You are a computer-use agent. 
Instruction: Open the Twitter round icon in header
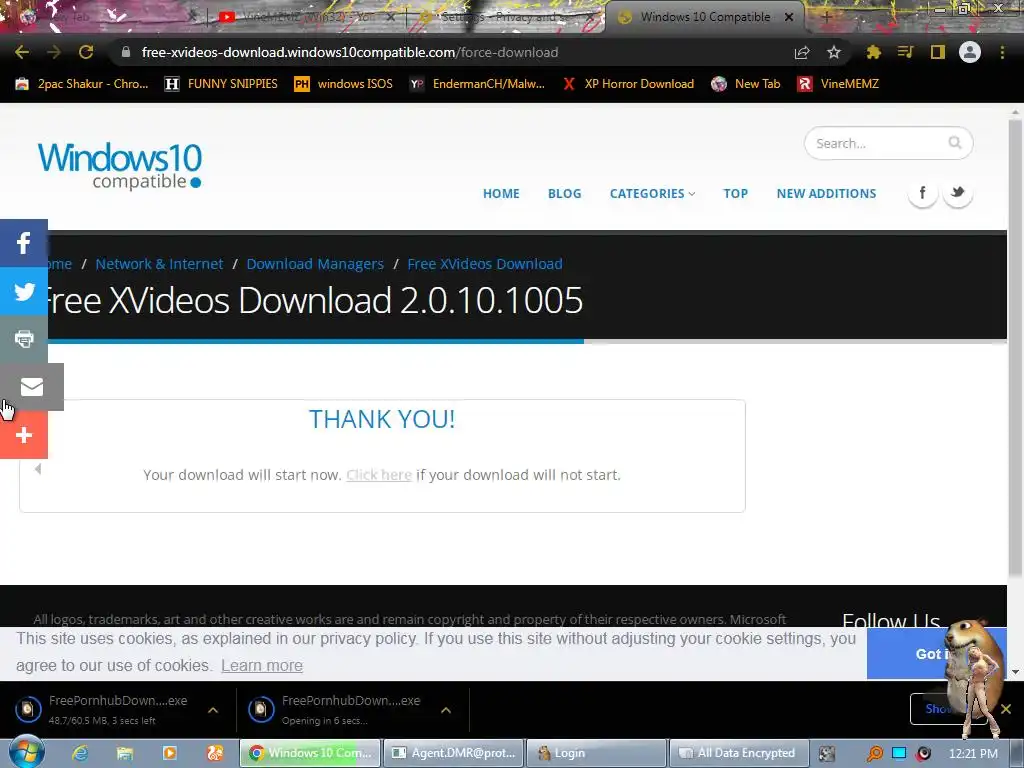pos(958,193)
